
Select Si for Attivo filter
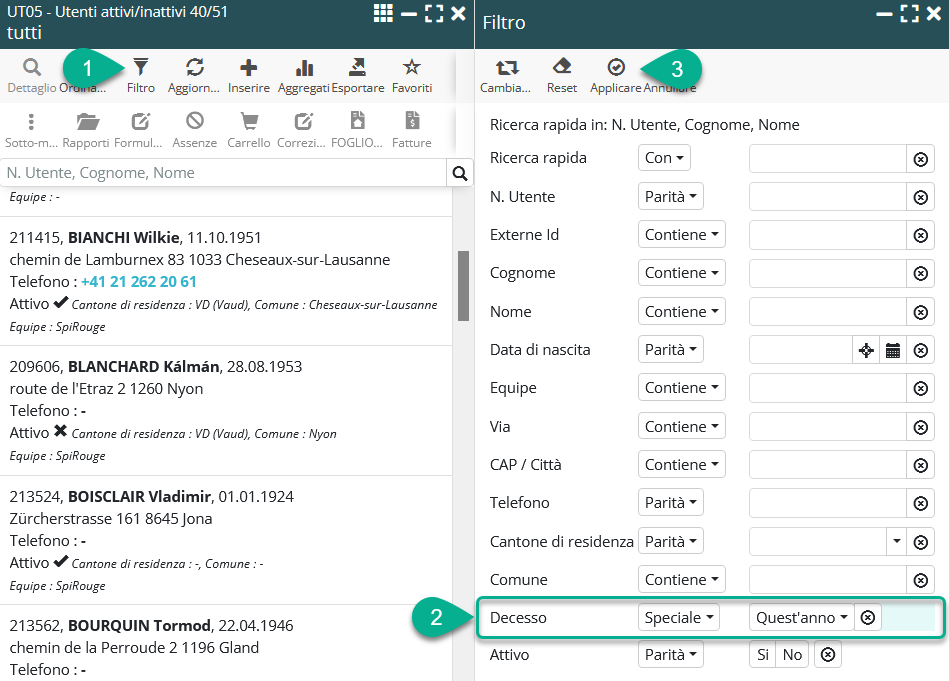tap(763, 655)
